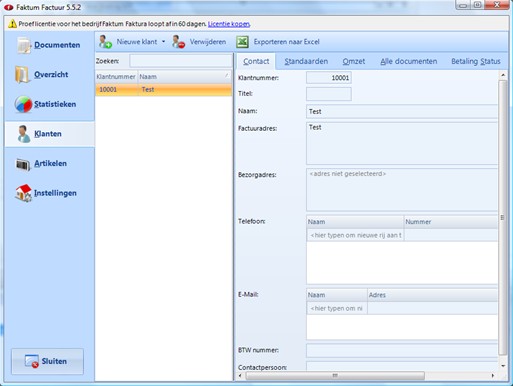
Task: Open the Overzicht folder icon
Action: click(x=23, y=74)
